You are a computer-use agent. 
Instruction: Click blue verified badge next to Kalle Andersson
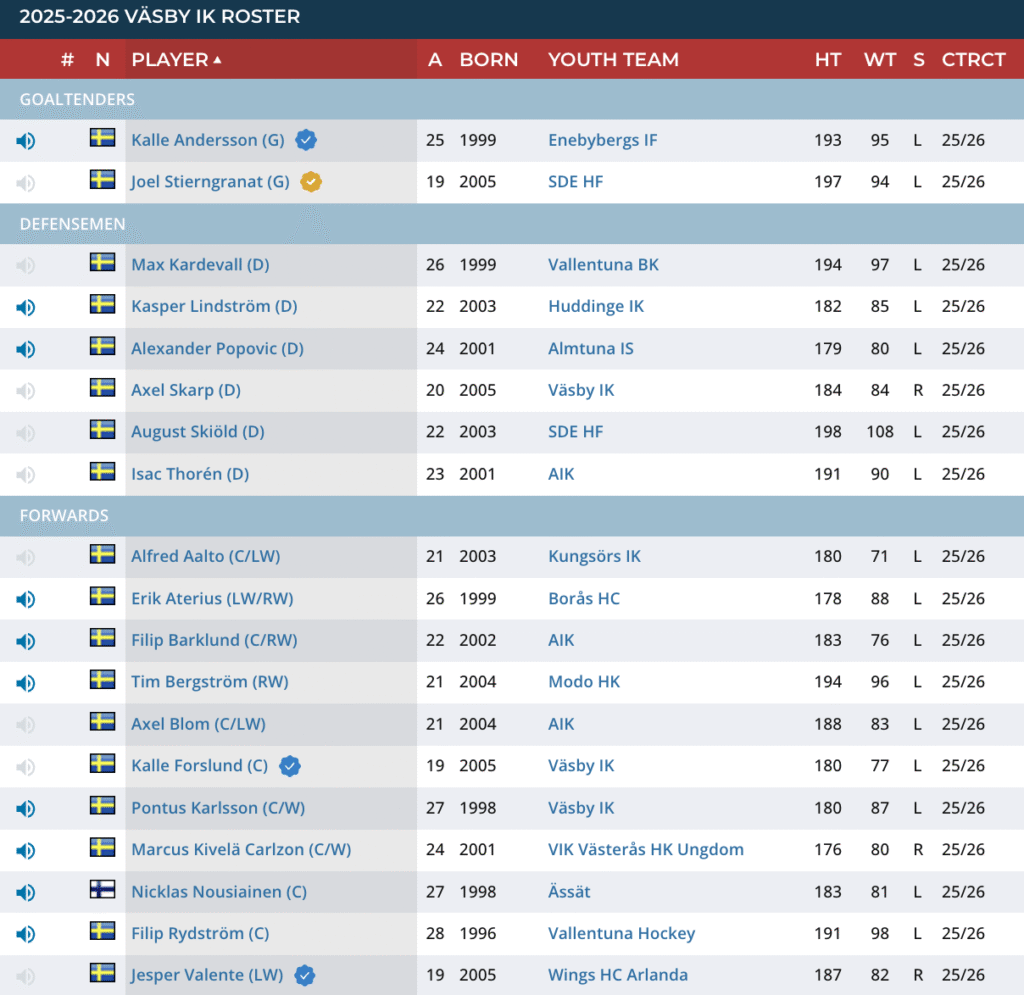(x=306, y=140)
